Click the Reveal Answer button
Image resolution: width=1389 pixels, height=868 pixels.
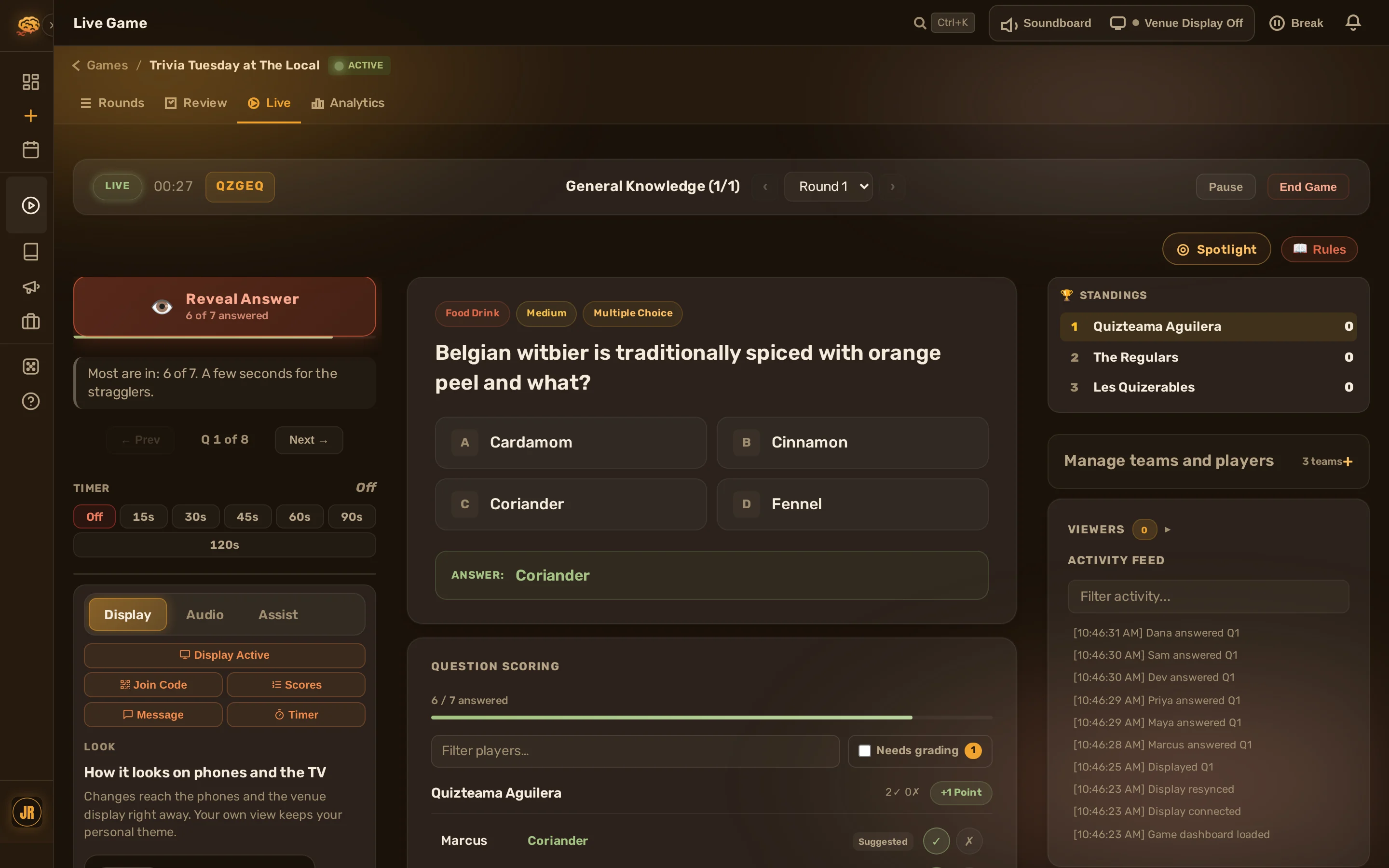coord(224,307)
